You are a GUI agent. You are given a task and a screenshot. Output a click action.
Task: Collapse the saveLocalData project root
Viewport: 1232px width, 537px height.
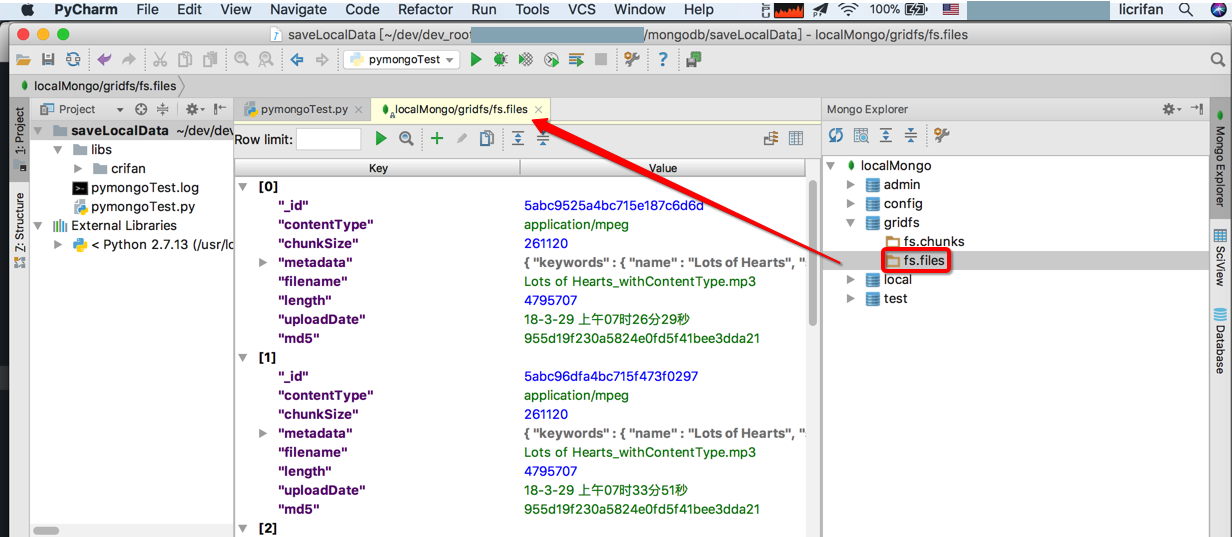[38, 130]
